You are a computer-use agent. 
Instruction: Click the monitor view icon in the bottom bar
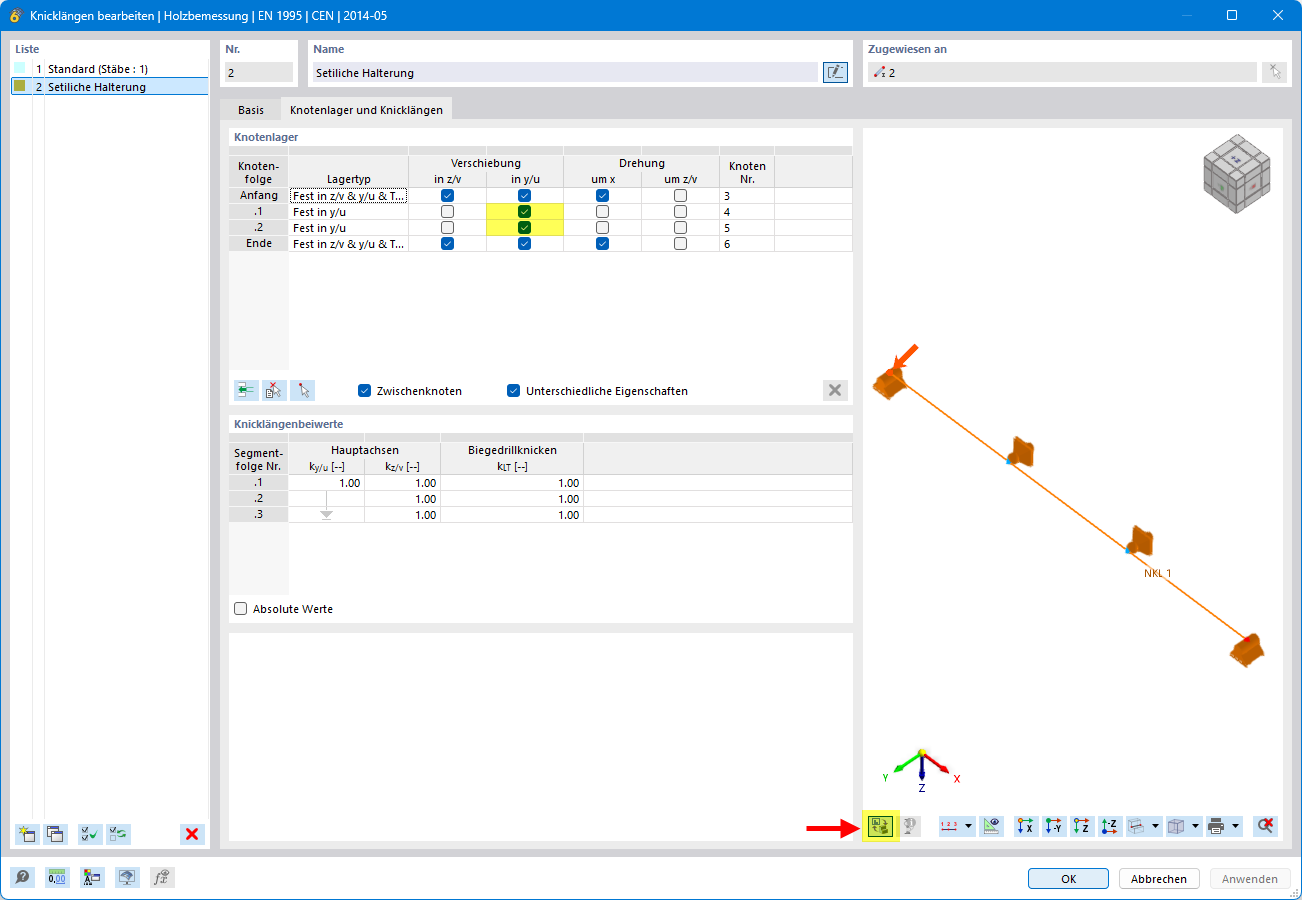pyautogui.click(x=127, y=878)
